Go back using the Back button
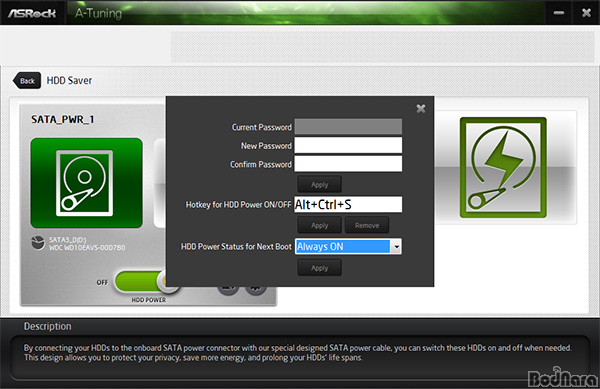 (x=27, y=81)
